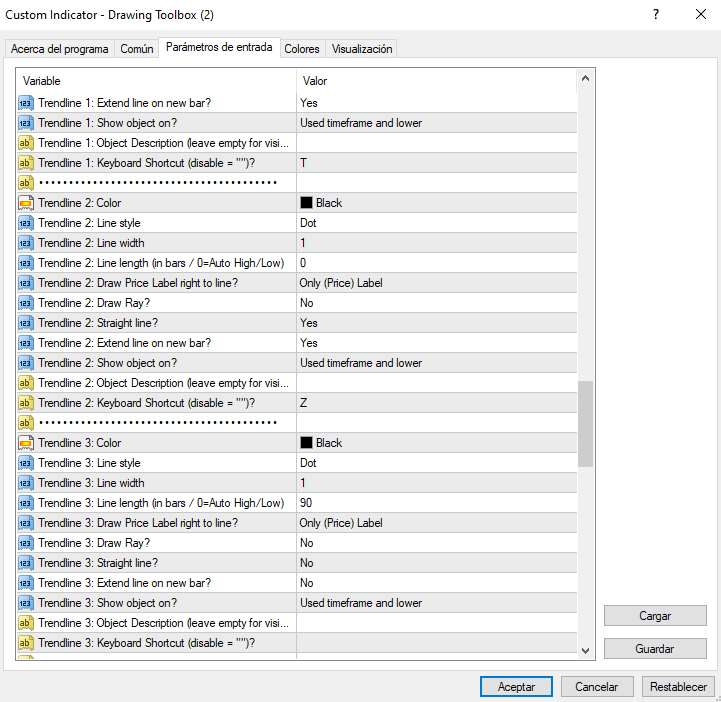Open Trendline 2 Line style value Dot

pos(436,223)
